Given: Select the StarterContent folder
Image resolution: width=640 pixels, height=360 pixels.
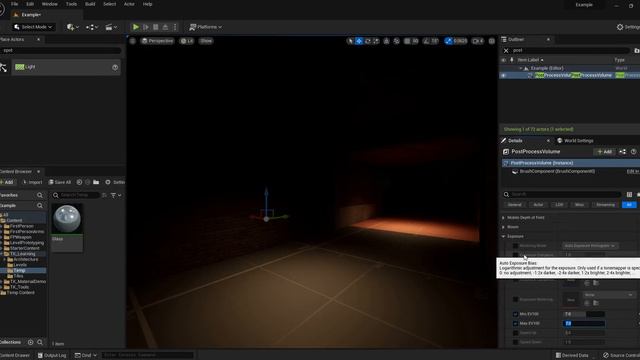Looking at the screenshot, I should [x=24, y=248].
